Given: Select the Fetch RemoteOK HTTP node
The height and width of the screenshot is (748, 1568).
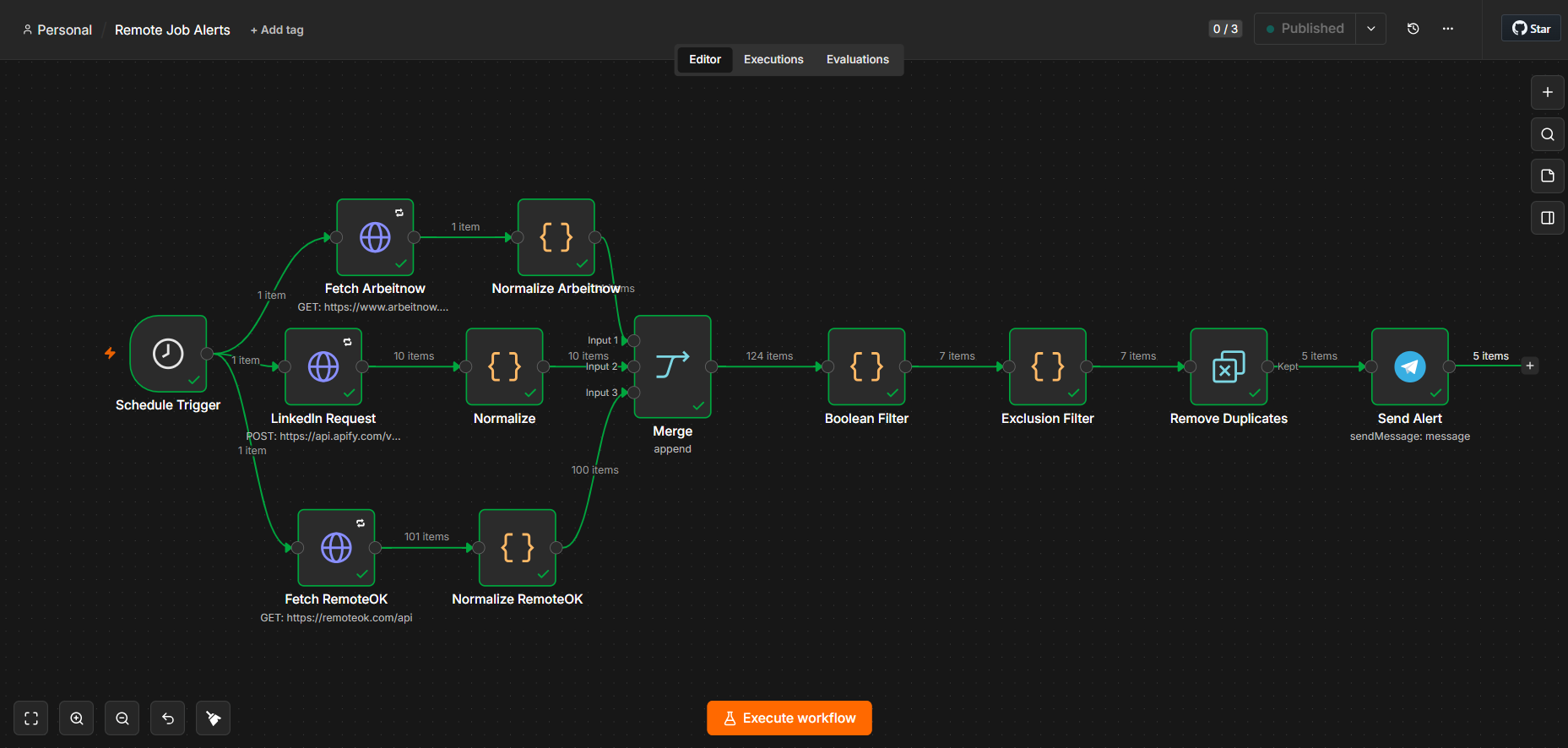Looking at the screenshot, I should 336,548.
